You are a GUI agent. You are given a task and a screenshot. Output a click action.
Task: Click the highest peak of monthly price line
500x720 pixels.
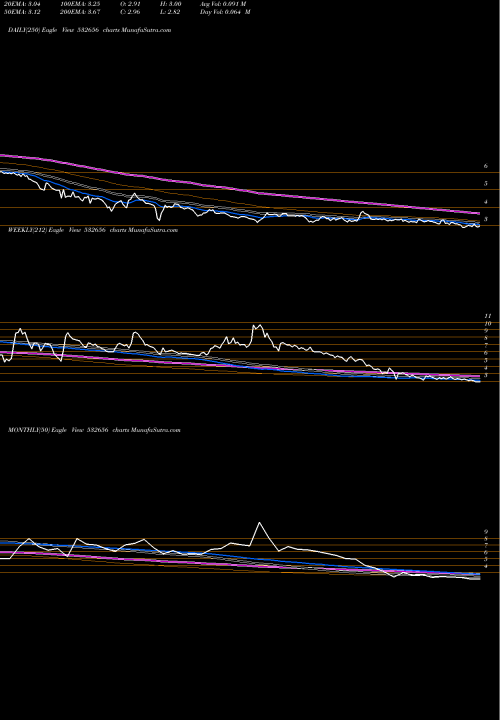(x=260, y=523)
